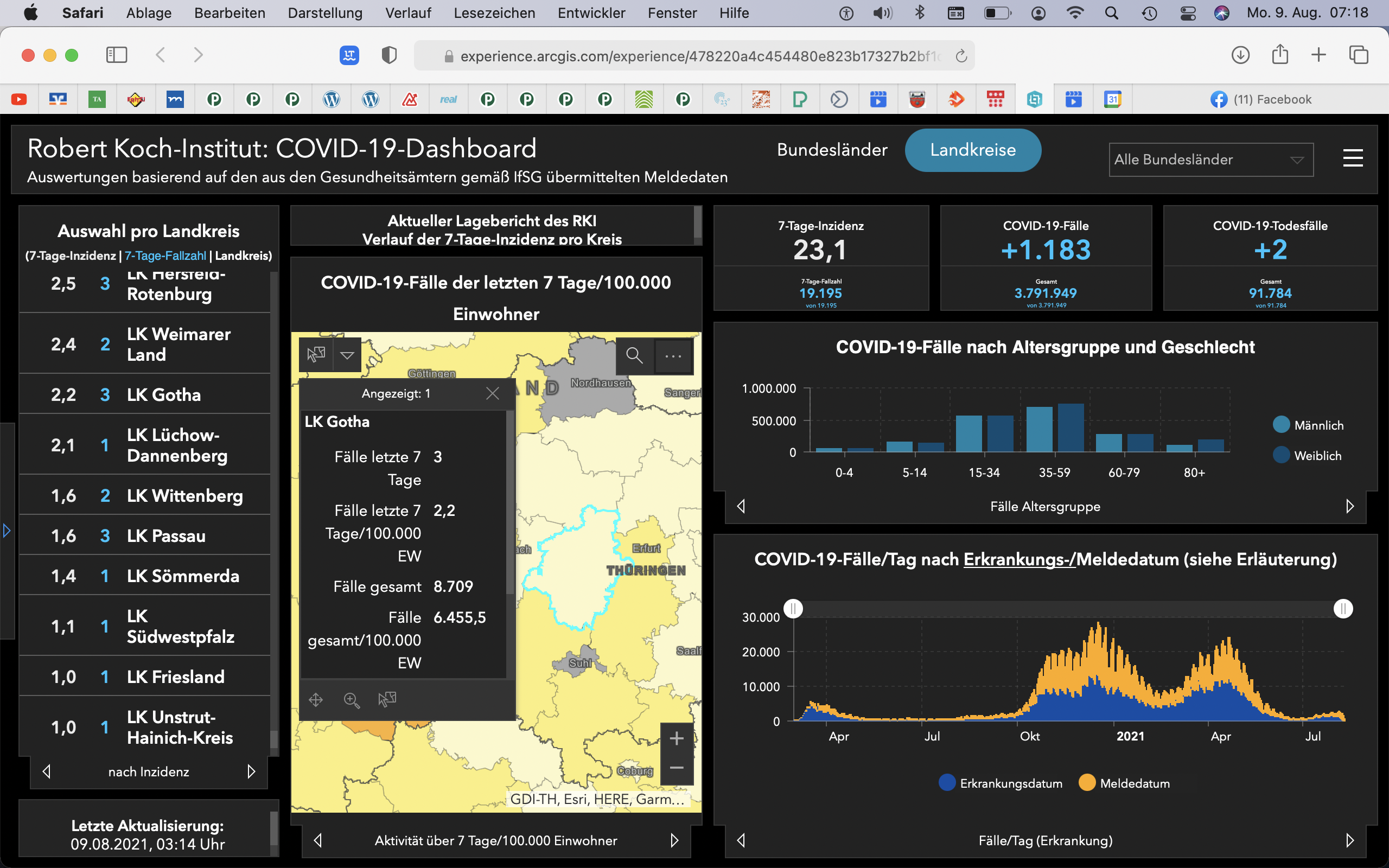Open the Darstellung menu
Image resolution: width=1389 pixels, height=868 pixels.
click(325, 12)
